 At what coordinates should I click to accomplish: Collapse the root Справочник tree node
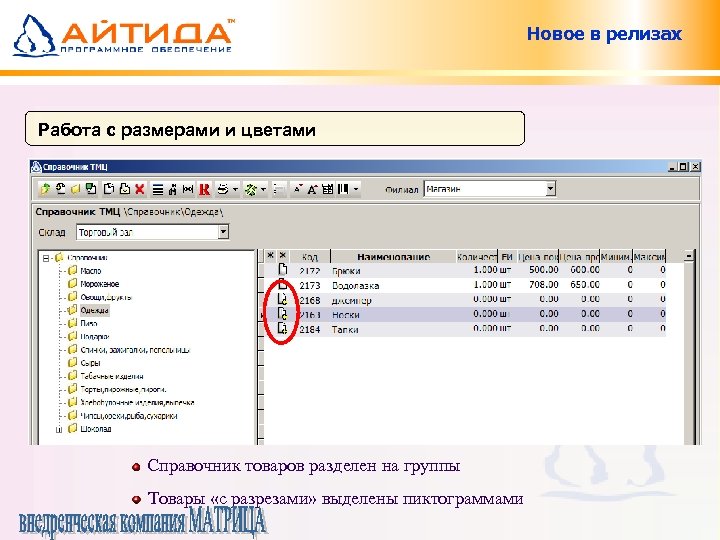point(46,258)
